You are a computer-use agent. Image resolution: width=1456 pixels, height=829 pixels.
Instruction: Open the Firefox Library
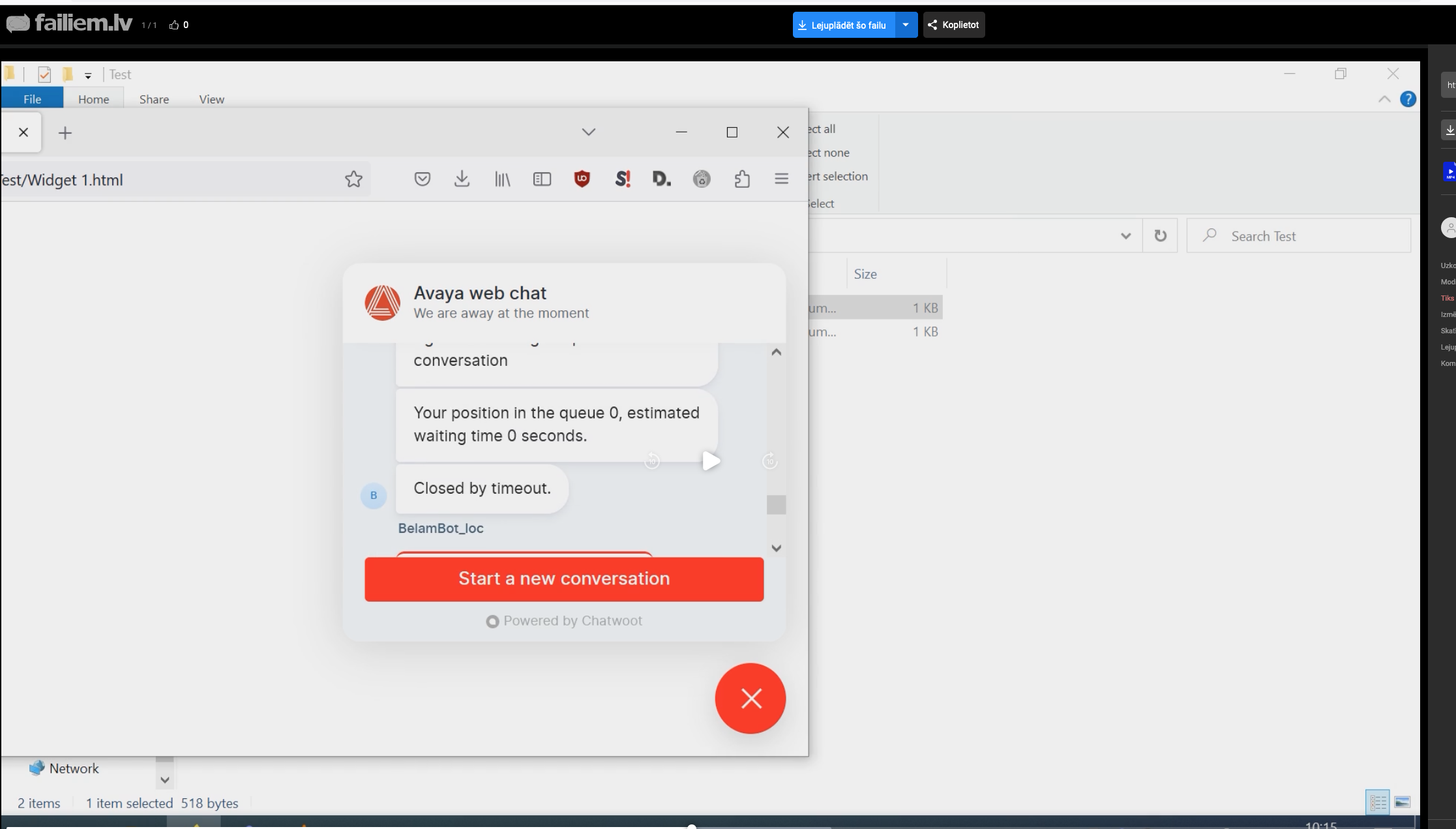[x=502, y=179]
